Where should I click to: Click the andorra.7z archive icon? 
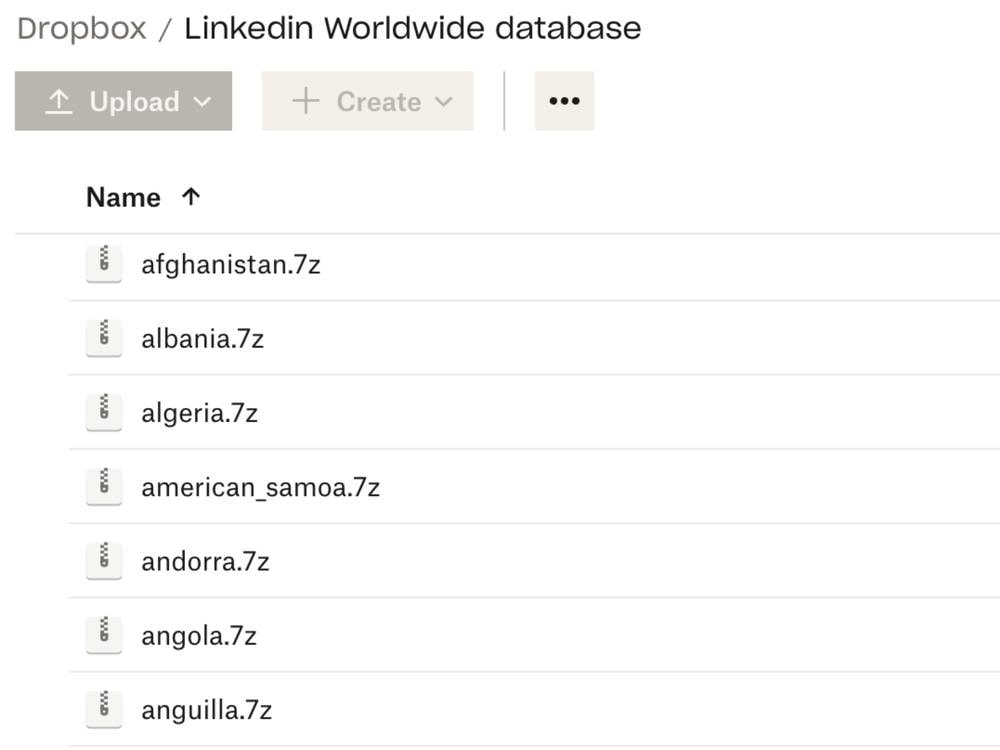point(104,561)
